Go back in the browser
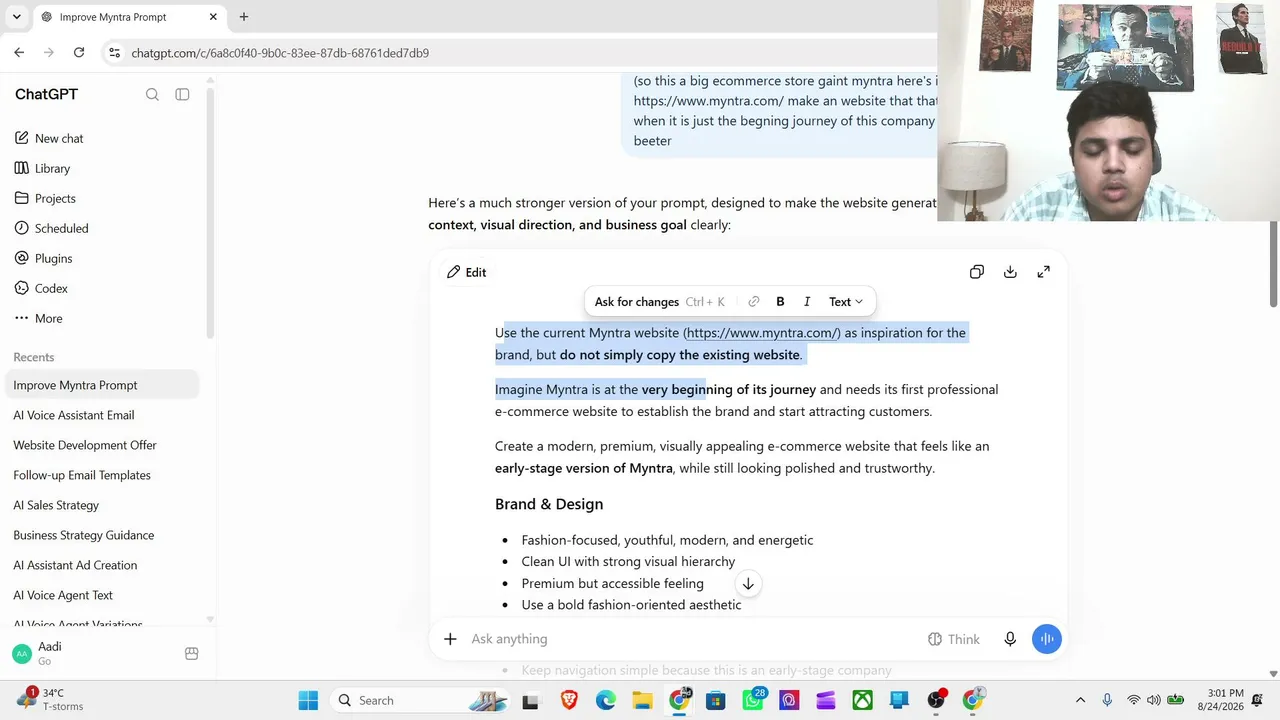The width and height of the screenshot is (1280, 720). pyautogui.click(x=19, y=53)
